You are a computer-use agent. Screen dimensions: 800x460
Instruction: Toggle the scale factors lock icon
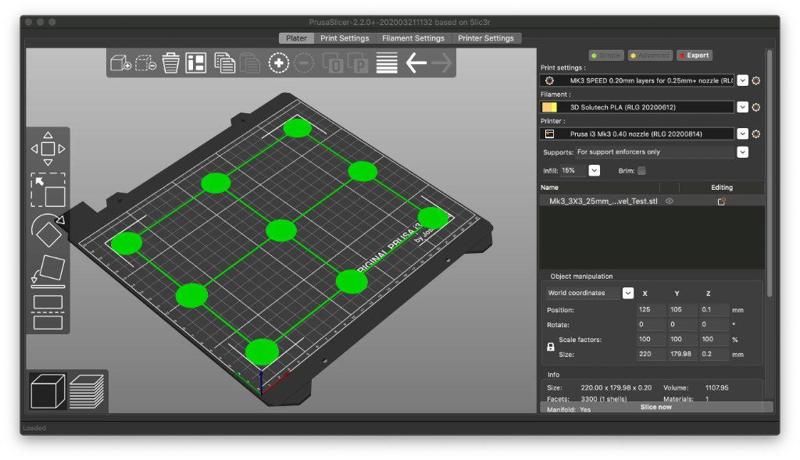tap(551, 347)
